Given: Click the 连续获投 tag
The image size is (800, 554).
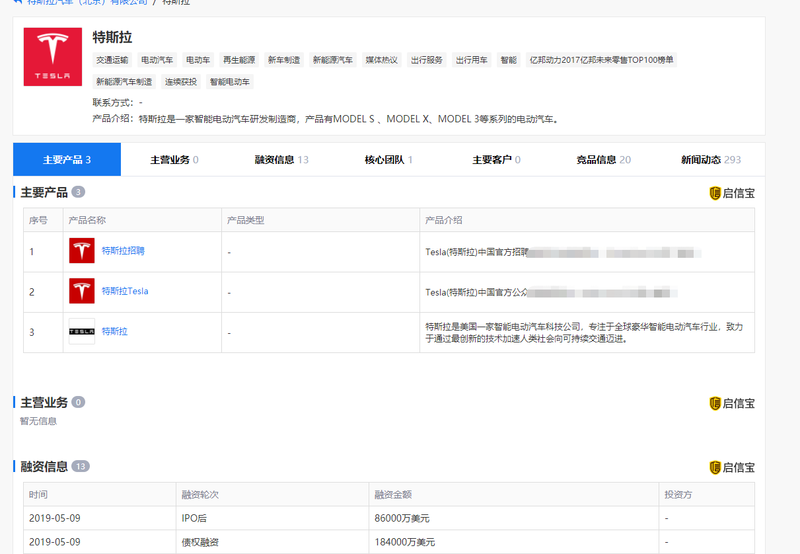Looking at the screenshot, I should pos(181,82).
